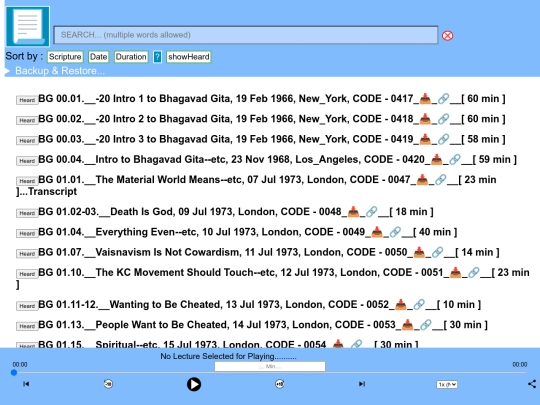Play BG 01.13 People Want to Be Cheated
Viewport: 540px width, 405px height.
(217, 325)
